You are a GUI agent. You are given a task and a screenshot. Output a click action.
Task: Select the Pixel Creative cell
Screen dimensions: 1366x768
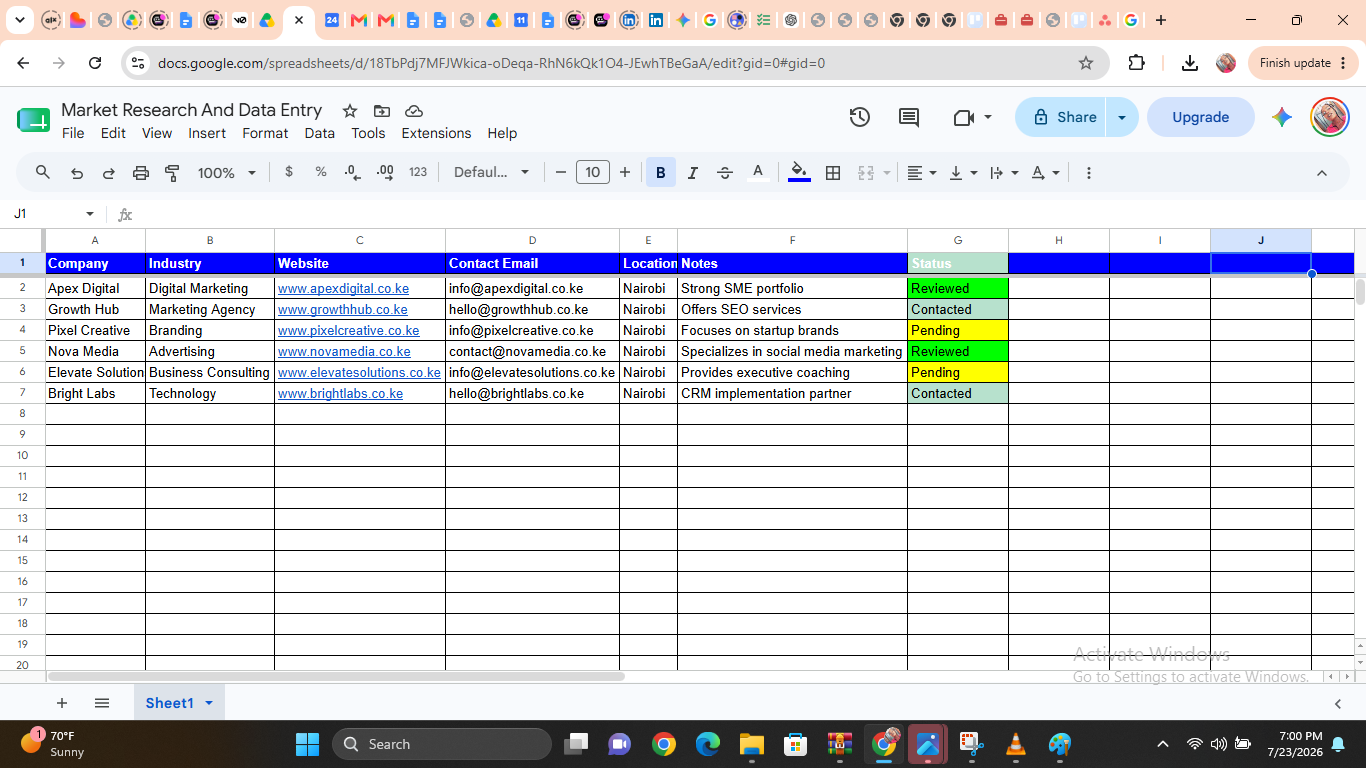tap(95, 330)
